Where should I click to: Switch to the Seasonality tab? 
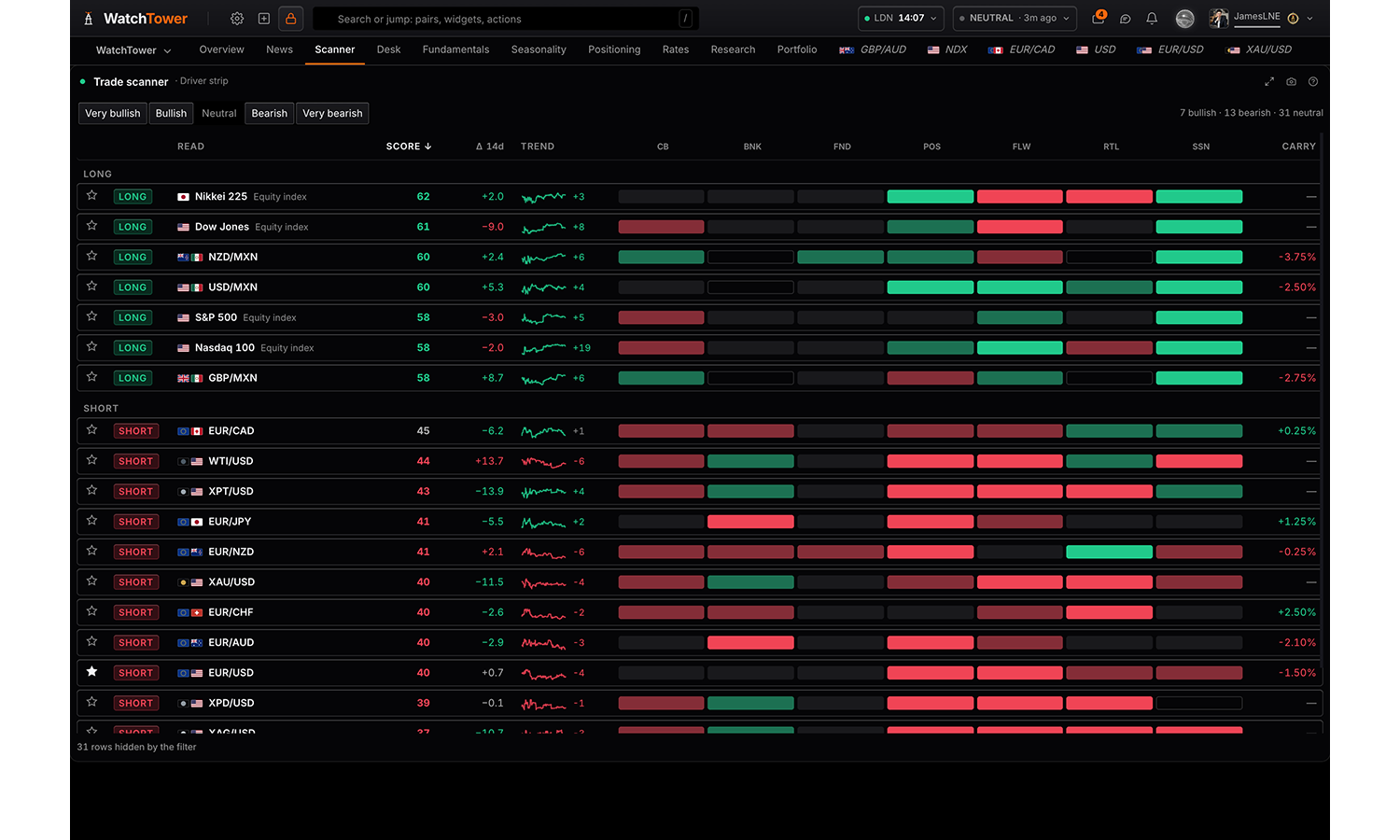539,49
